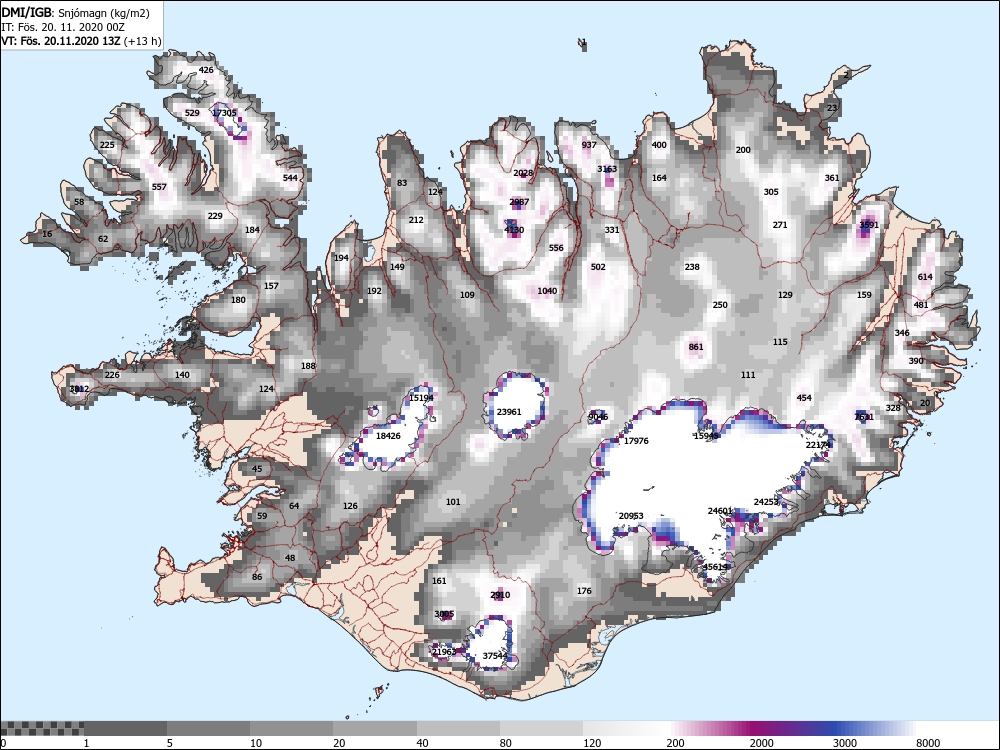The width and height of the screenshot is (1000, 750).
Task: Click the snow value '426'
Action: (206, 70)
